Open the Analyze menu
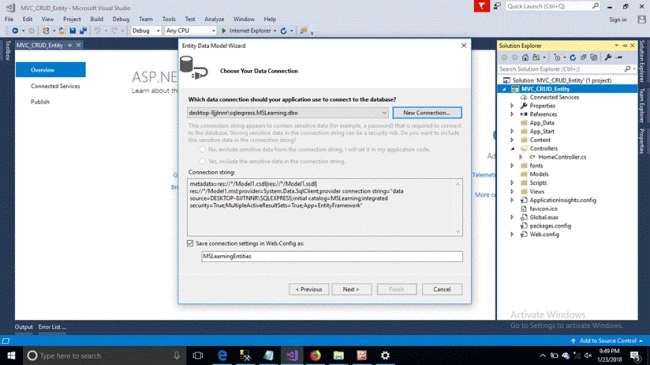The width and height of the screenshot is (650, 365). [x=214, y=19]
